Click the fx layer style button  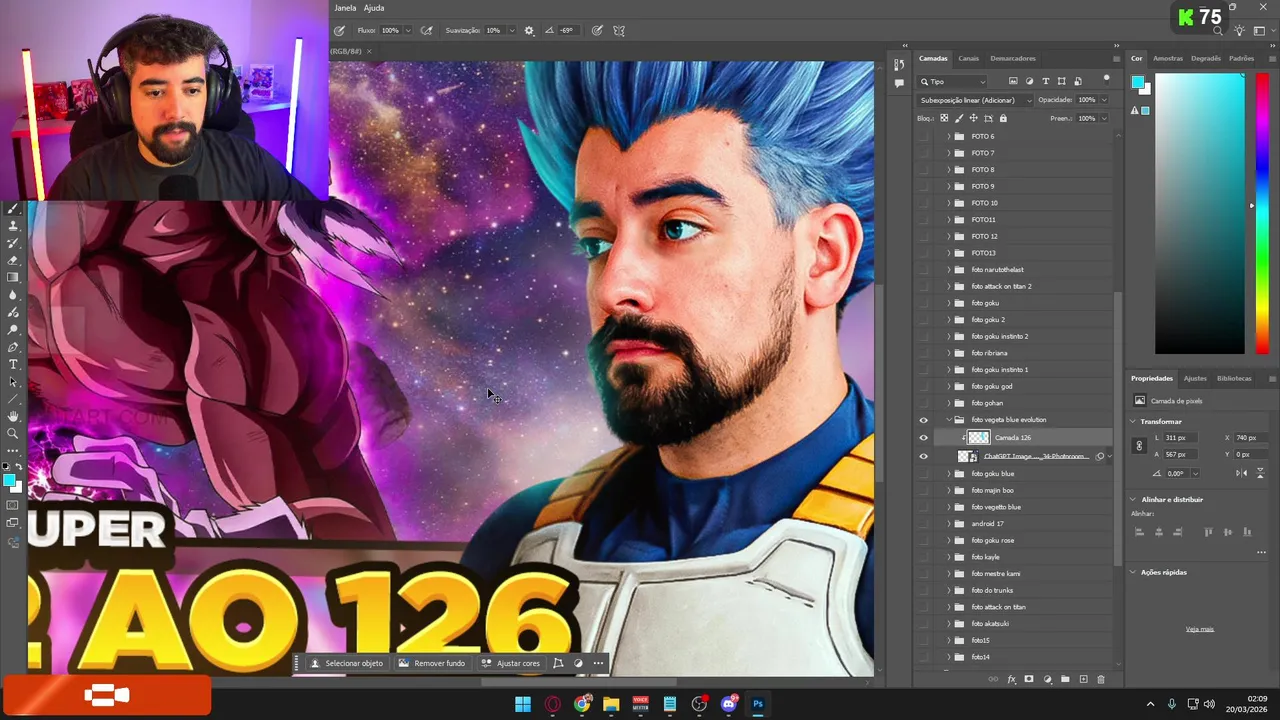1011,679
